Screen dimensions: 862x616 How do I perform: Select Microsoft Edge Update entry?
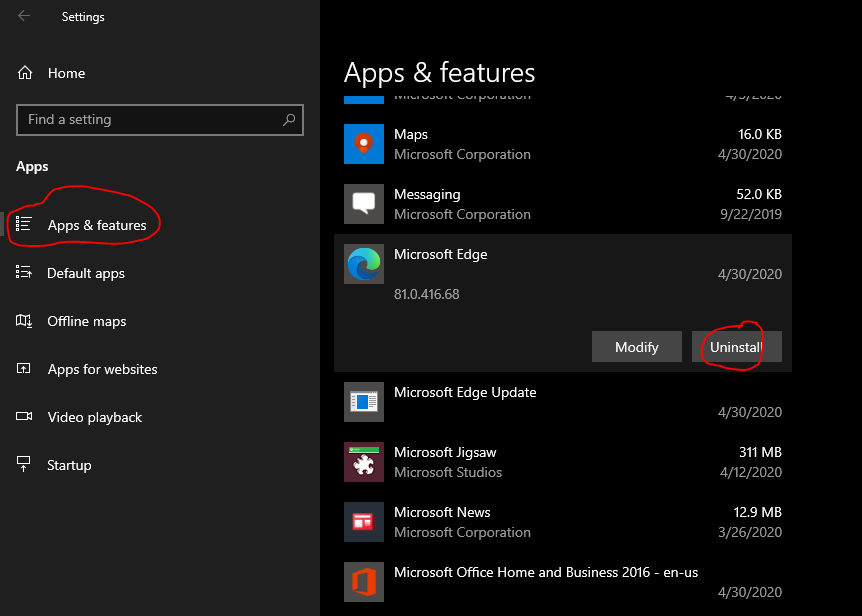click(563, 402)
